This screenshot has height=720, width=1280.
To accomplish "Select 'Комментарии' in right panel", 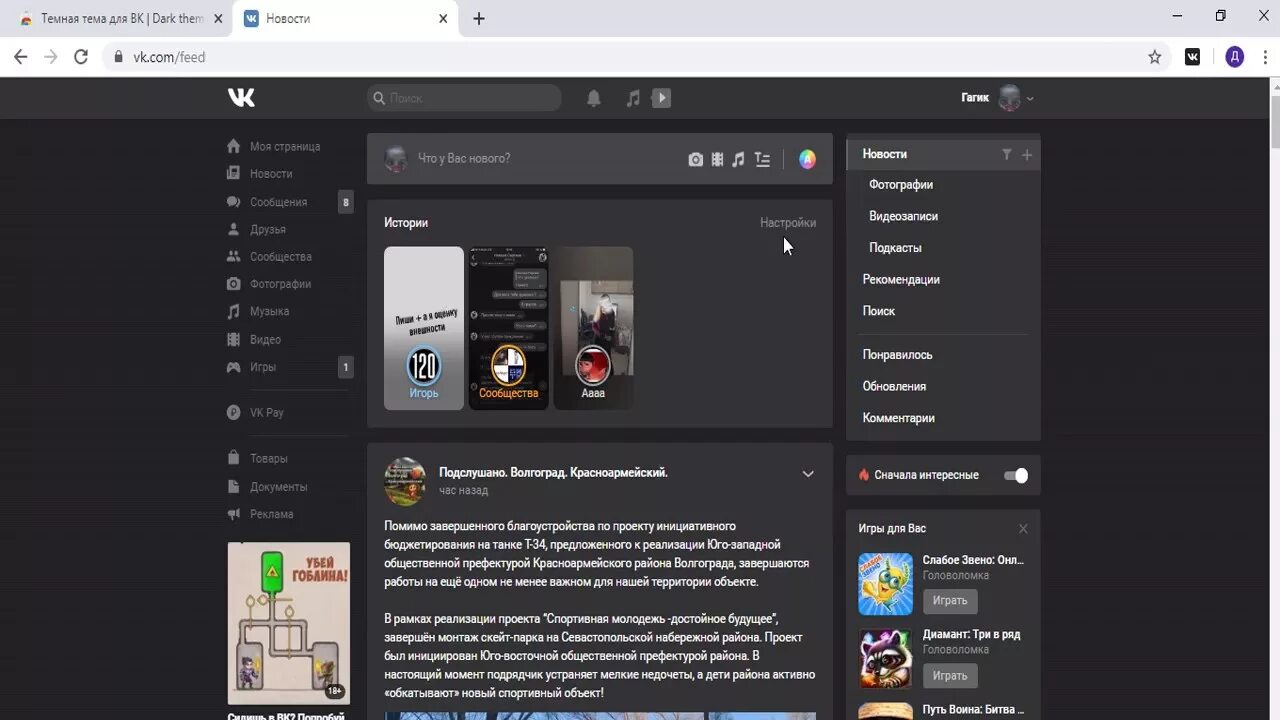I will pyautogui.click(x=898, y=418).
